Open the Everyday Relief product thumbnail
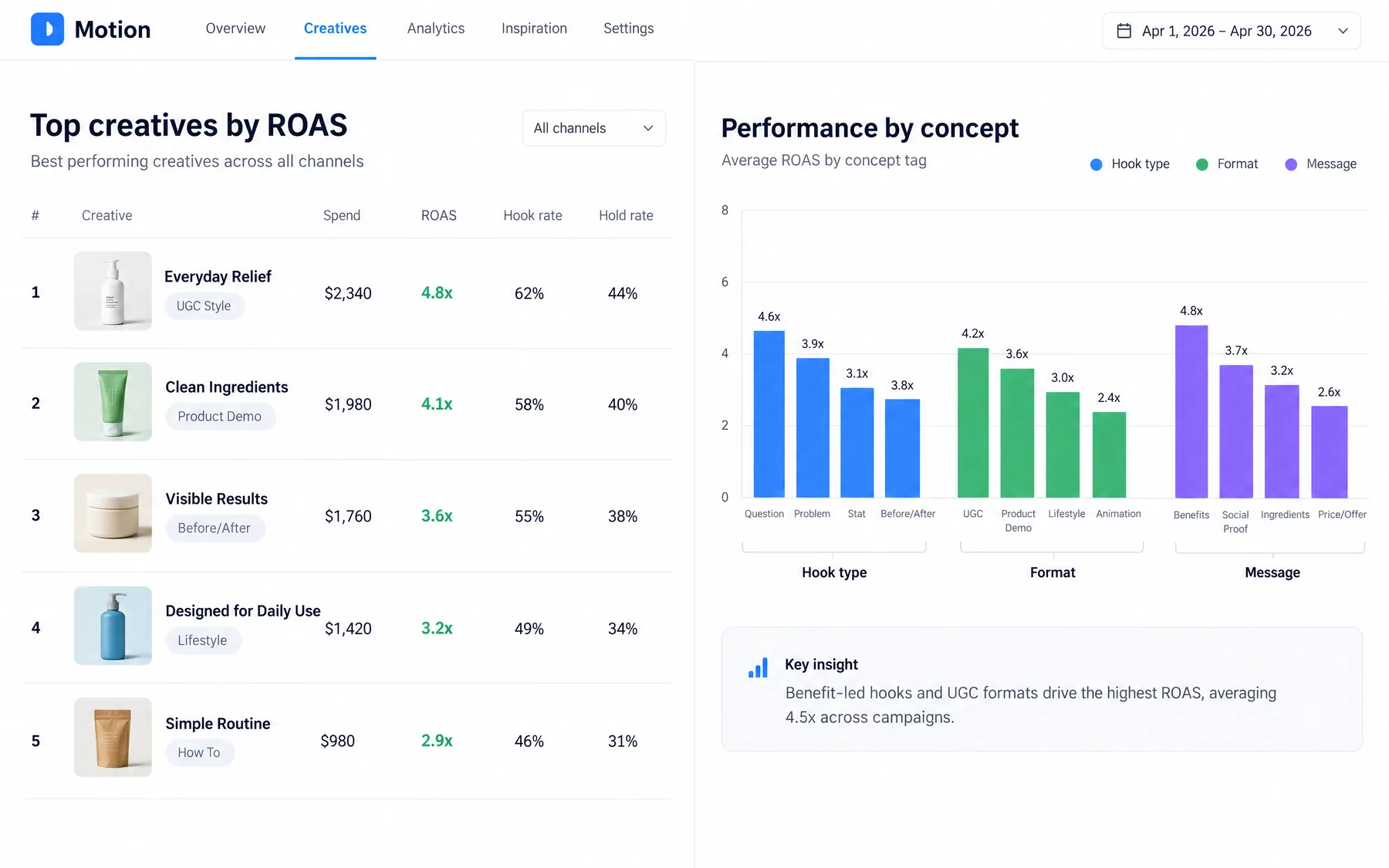 pos(113,291)
